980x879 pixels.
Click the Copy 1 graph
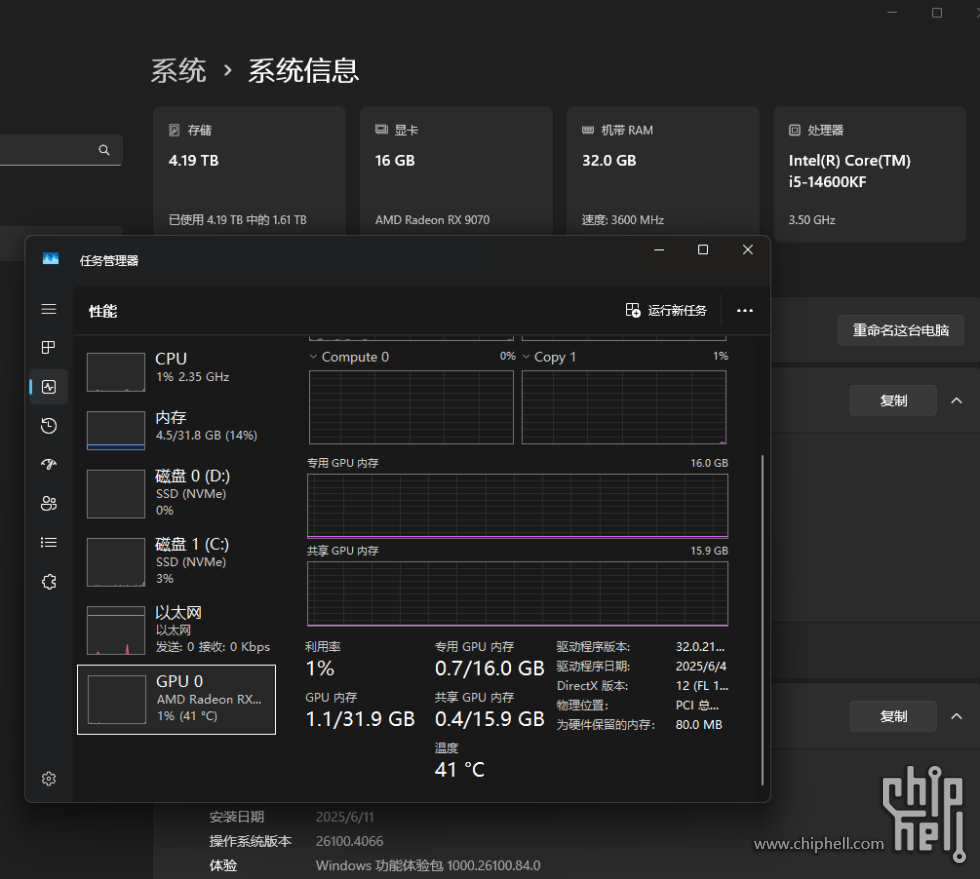pos(624,407)
